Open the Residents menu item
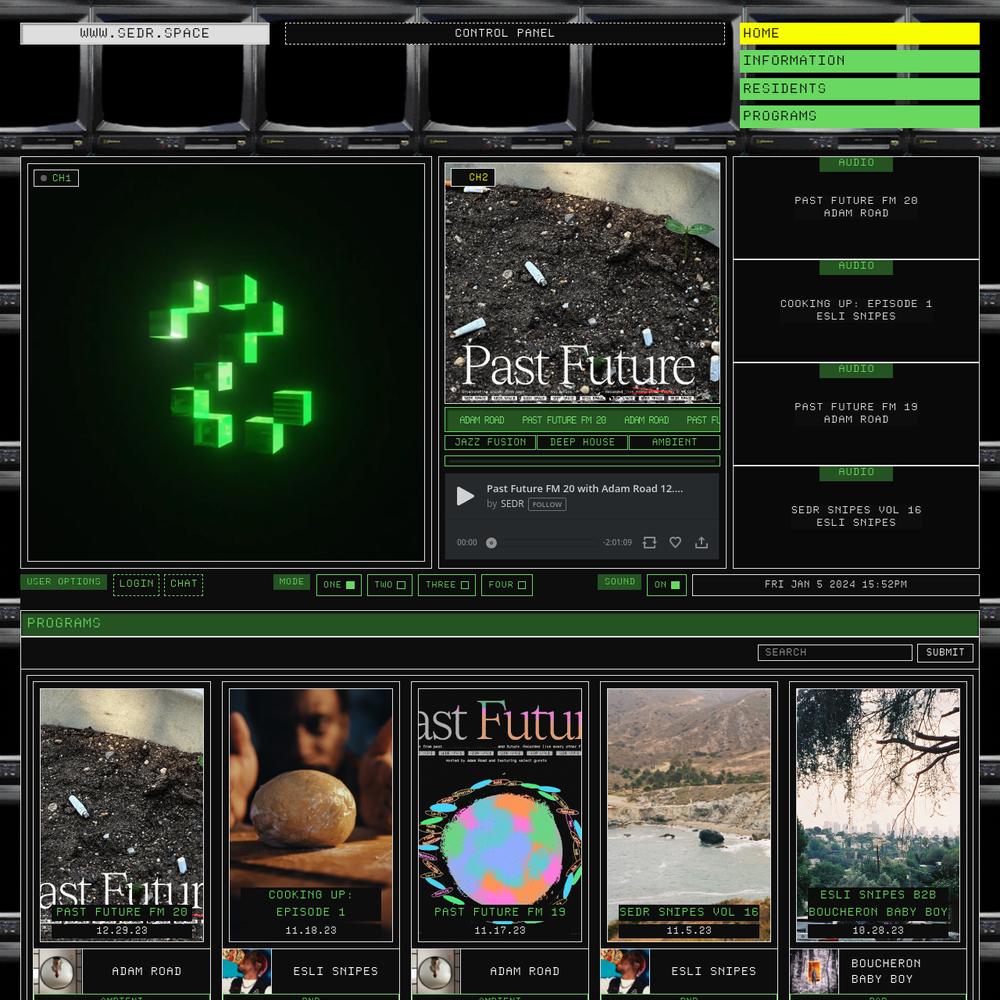Viewport: 1000px width, 1000px height. [x=859, y=89]
